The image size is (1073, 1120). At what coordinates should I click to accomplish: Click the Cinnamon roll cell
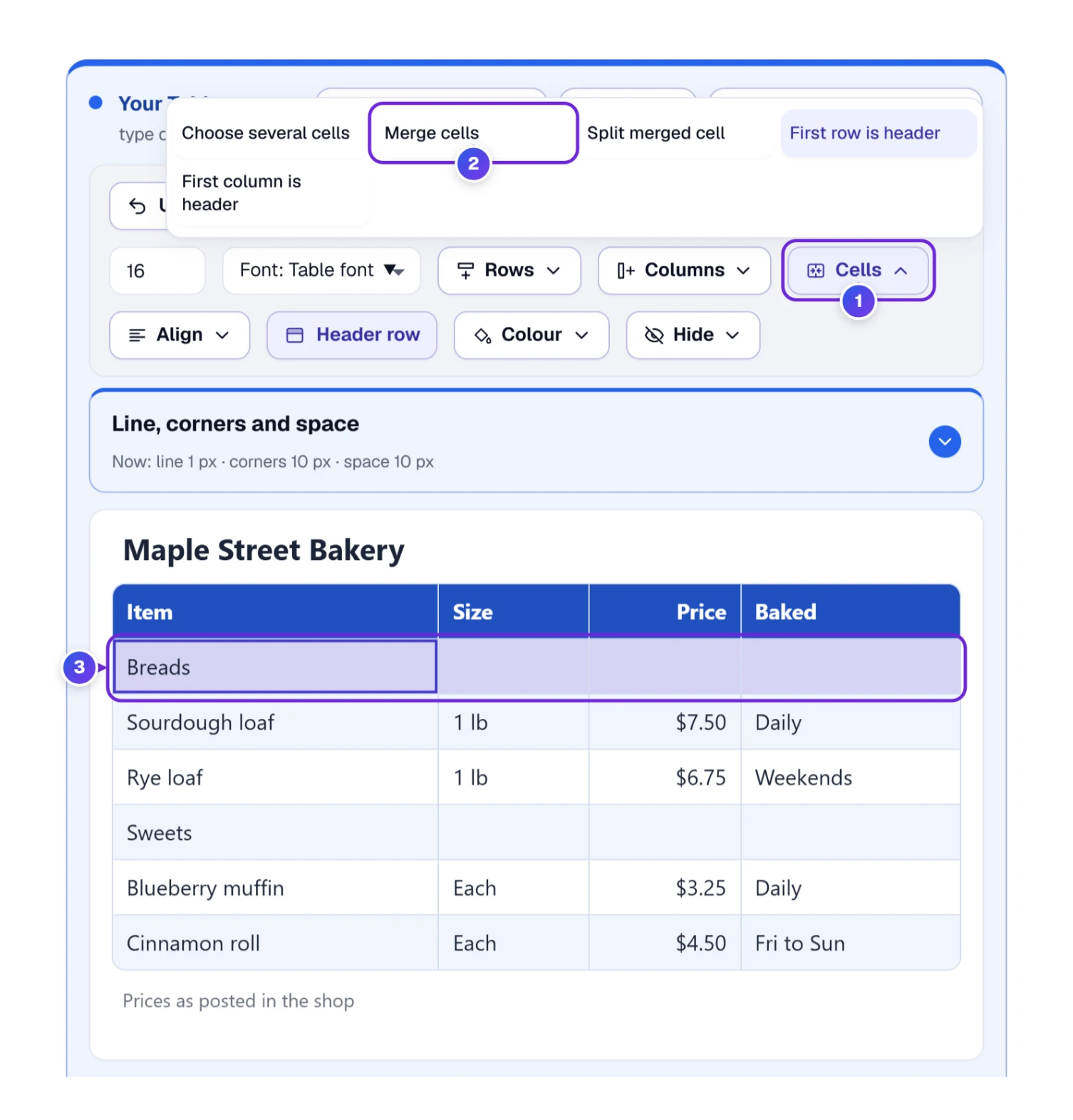[x=275, y=943]
